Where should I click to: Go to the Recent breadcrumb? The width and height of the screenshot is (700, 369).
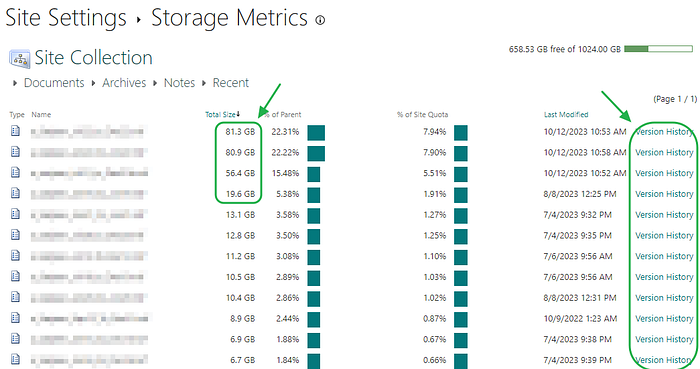(x=231, y=83)
